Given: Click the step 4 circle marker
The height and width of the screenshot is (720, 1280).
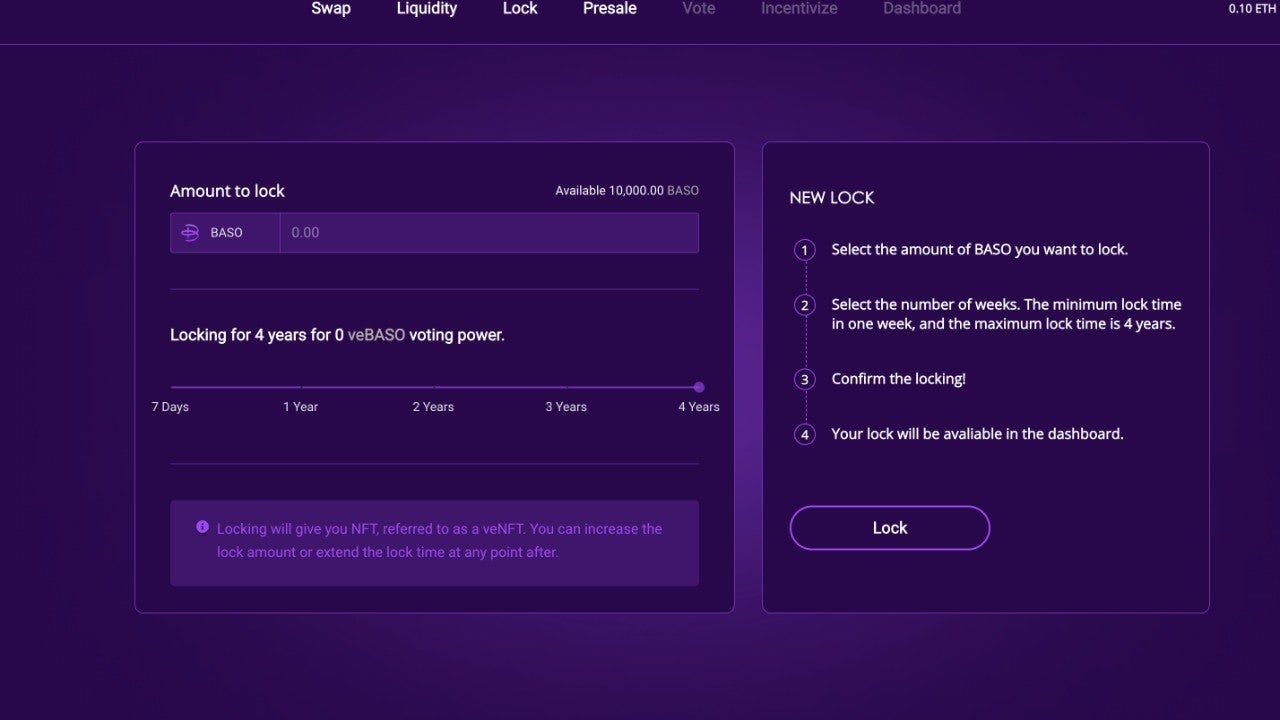Looking at the screenshot, I should click(x=804, y=435).
